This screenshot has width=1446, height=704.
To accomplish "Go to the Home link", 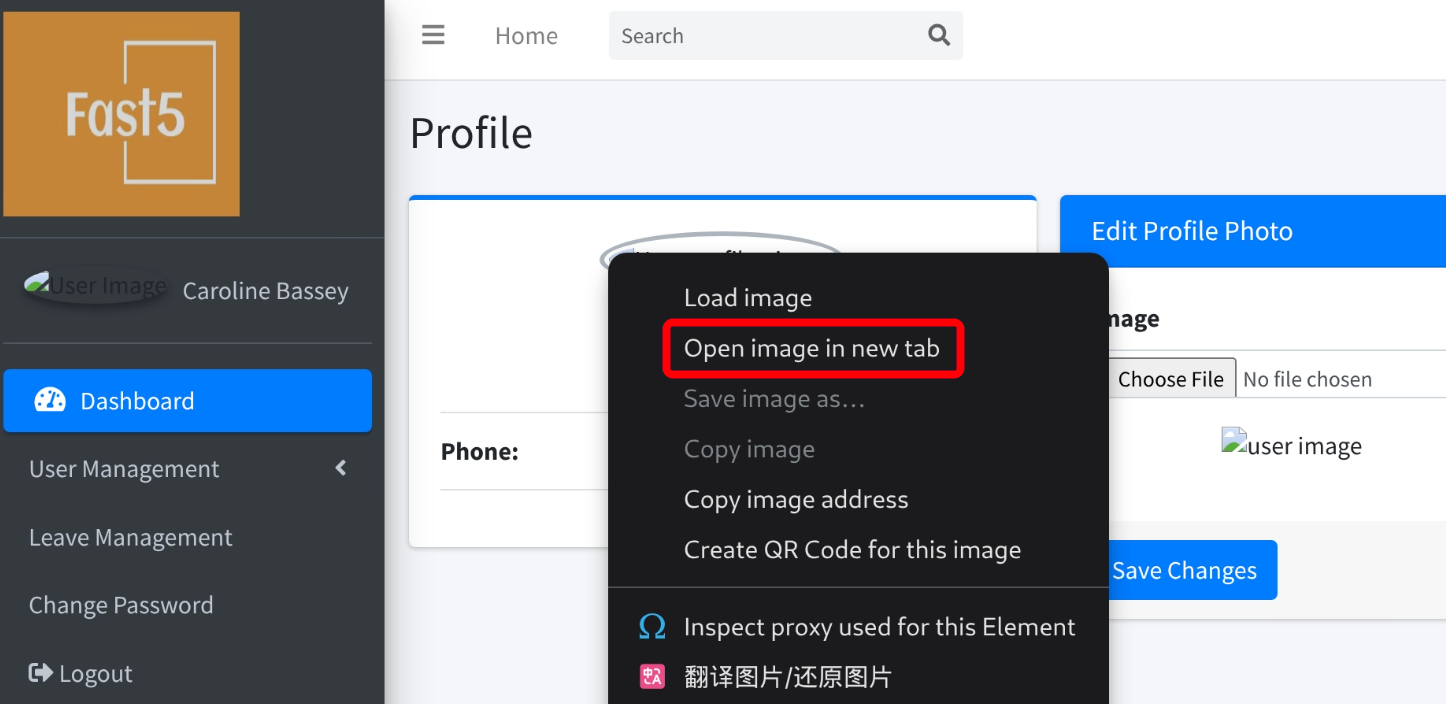I will [526, 36].
